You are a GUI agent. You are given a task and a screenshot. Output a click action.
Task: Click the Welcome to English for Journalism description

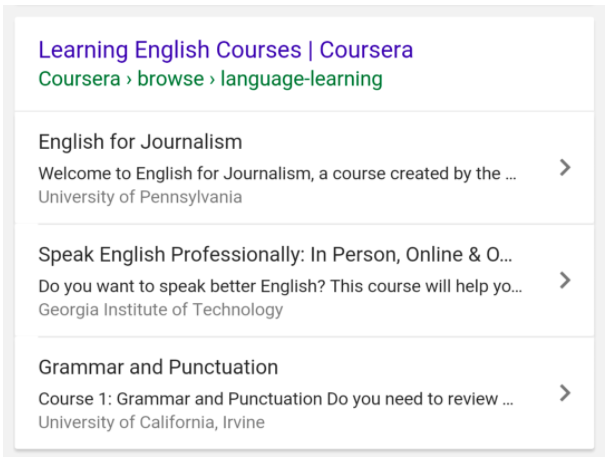coord(277,173)
